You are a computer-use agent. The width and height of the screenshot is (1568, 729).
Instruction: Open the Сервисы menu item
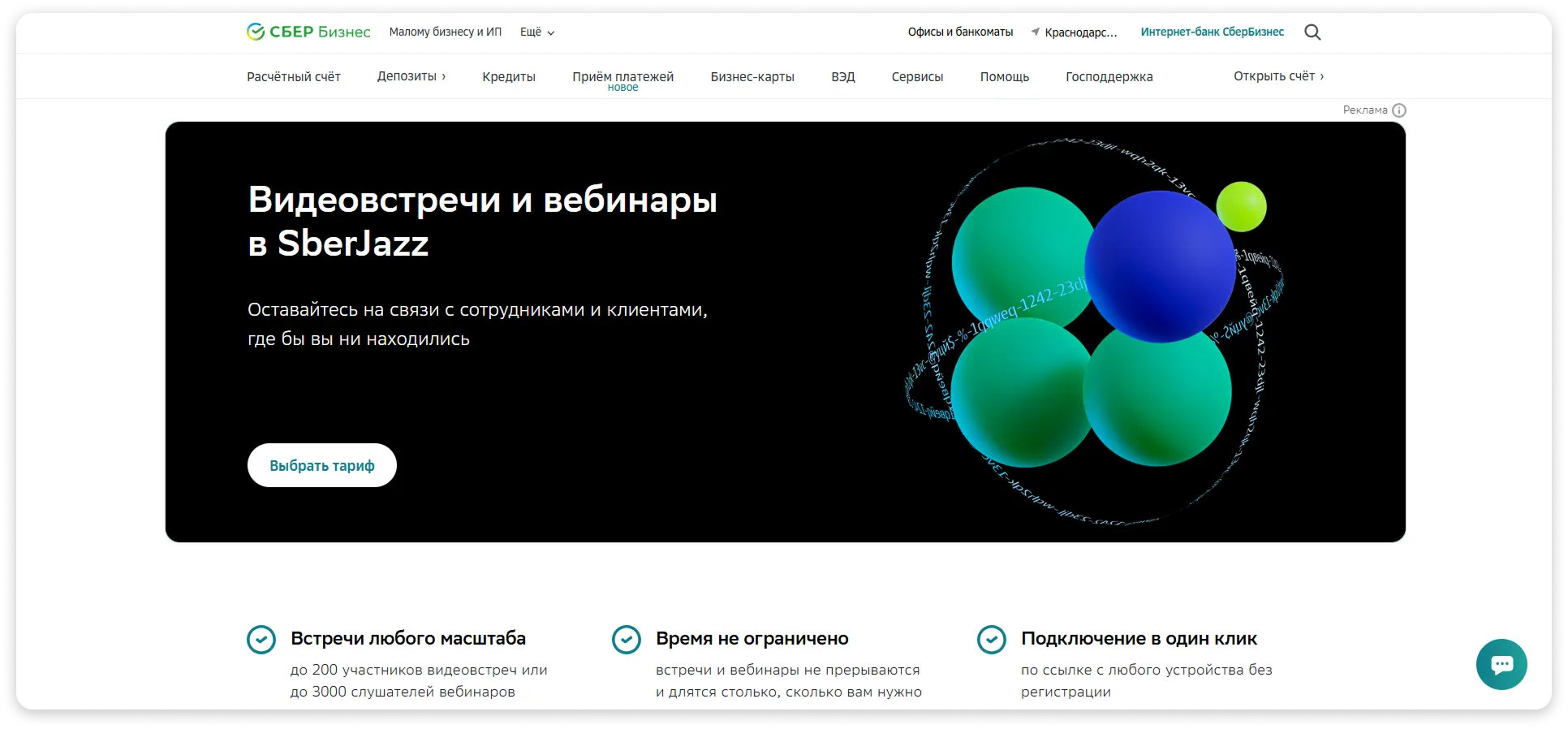[917, 76]
